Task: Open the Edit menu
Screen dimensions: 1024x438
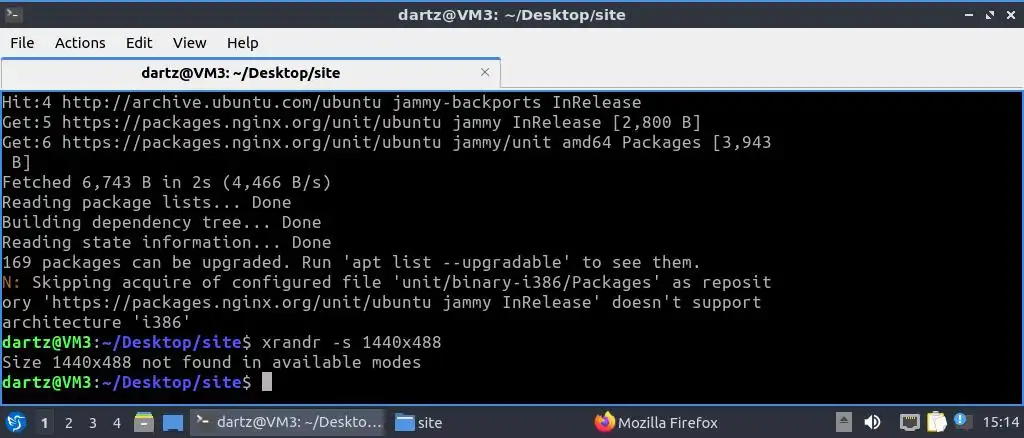Action: 139,43
